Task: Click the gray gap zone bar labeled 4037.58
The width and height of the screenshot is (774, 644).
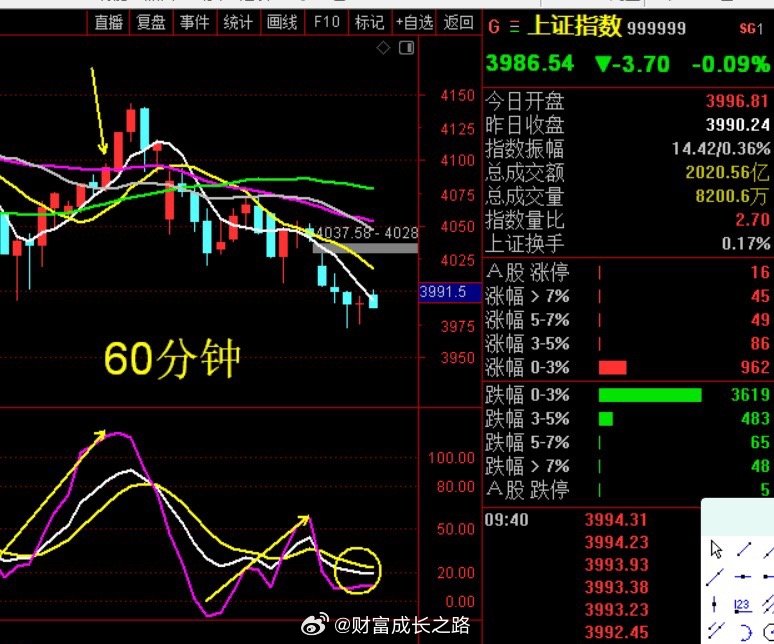Action: click(x=365, y=248)
